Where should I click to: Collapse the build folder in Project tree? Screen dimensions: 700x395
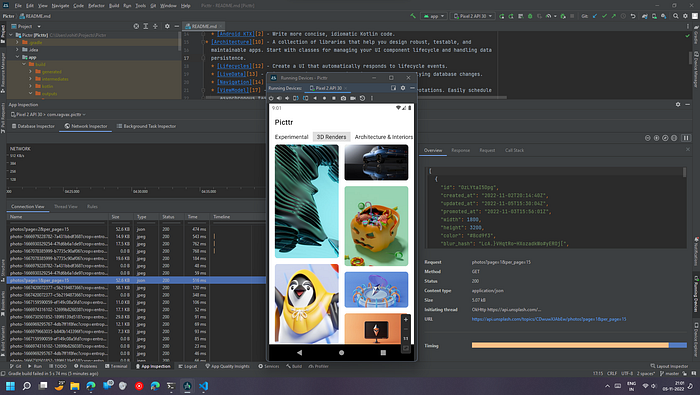tap(24, 64)
